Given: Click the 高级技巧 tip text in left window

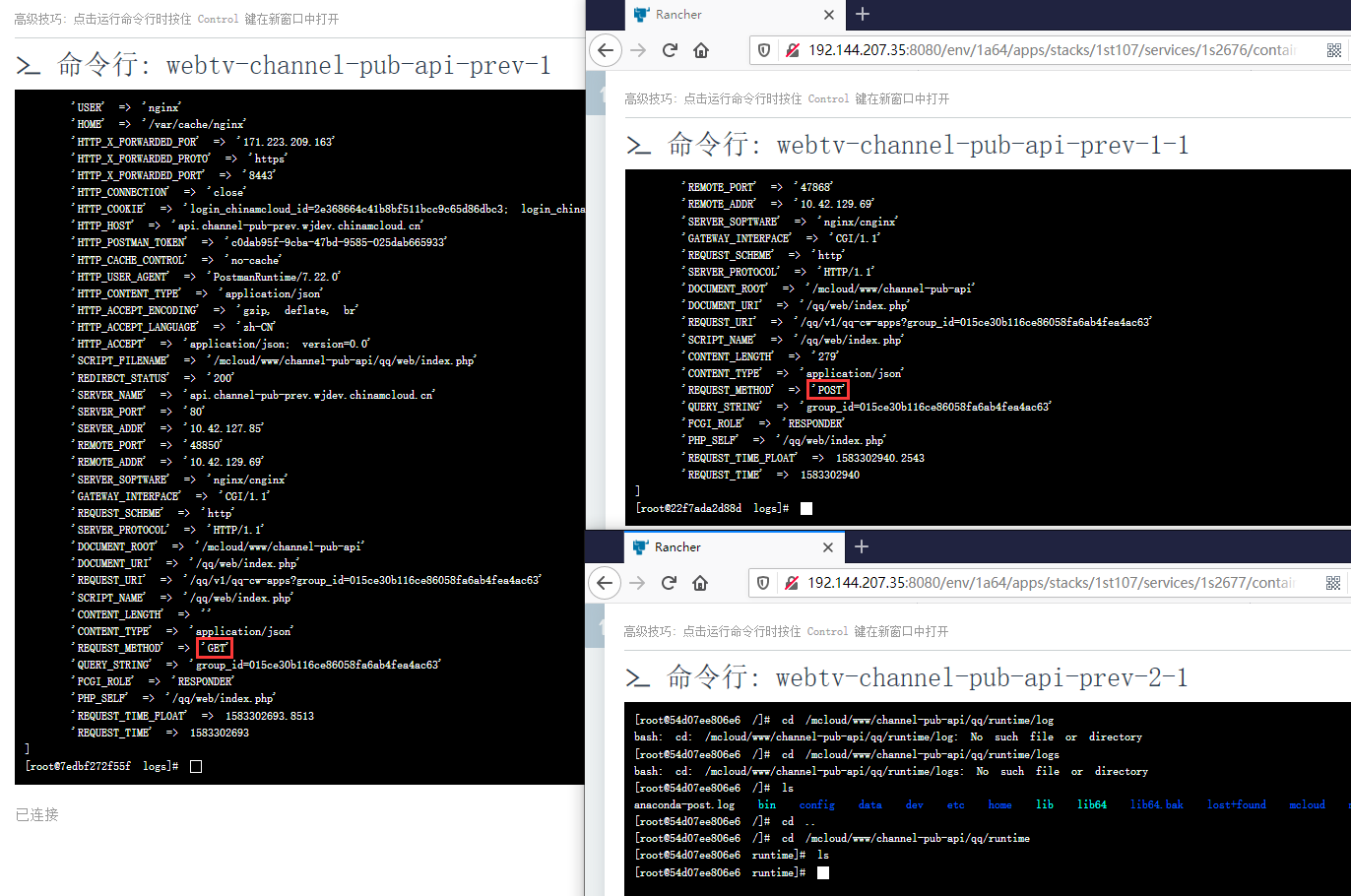Looking at the screenshot, I should [177, 19].
